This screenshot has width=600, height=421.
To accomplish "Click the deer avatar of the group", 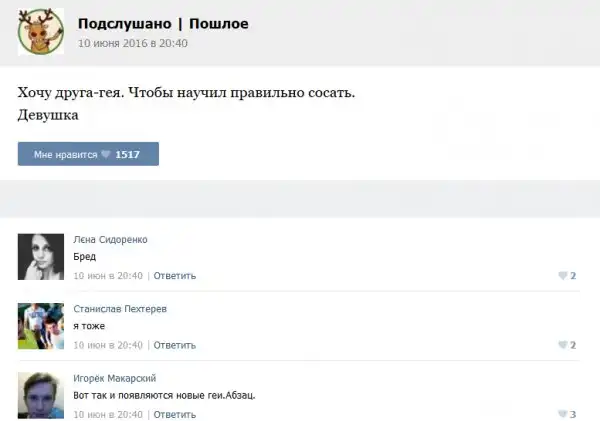I will tap(41, 32).
